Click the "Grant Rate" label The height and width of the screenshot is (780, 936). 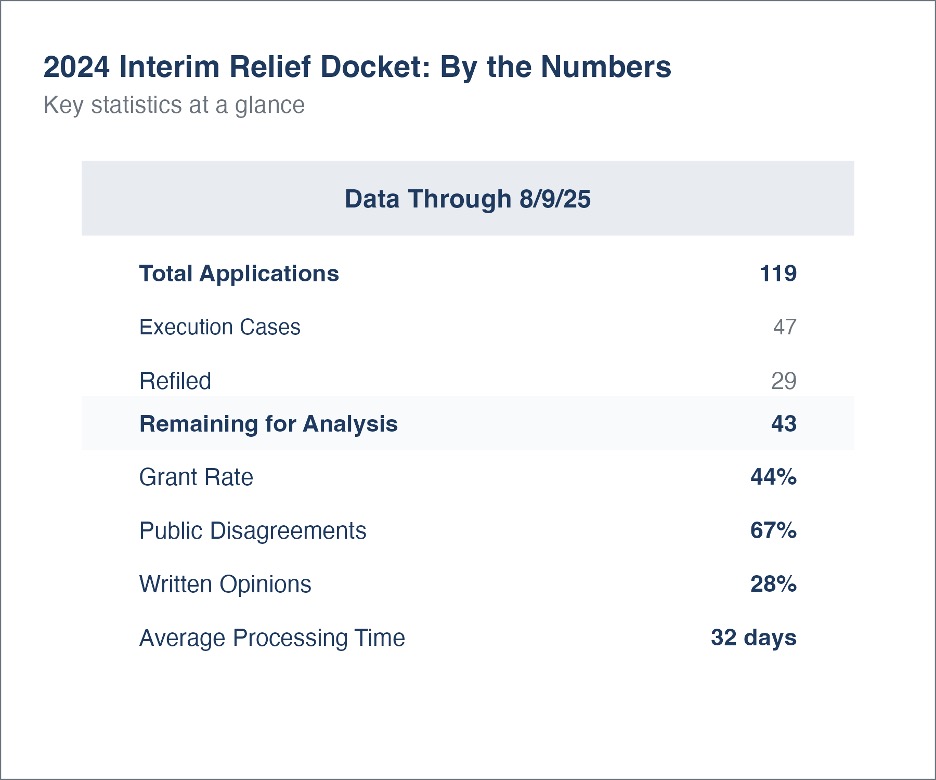(x=196, y=478)
